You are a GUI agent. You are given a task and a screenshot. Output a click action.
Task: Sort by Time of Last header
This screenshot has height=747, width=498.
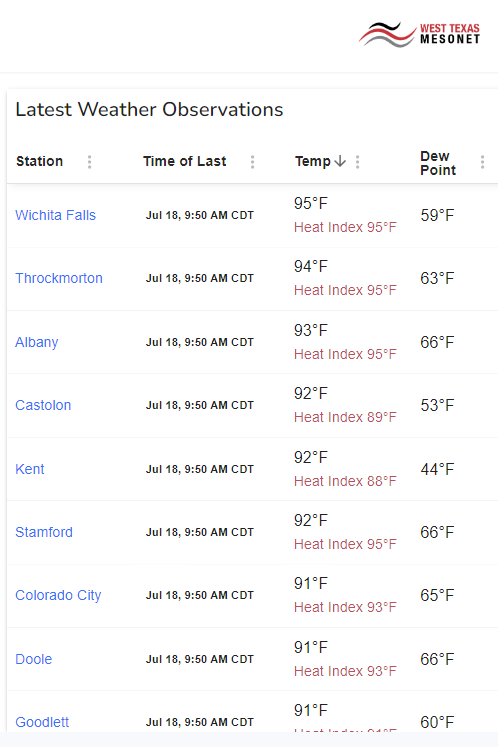(184, 162)
